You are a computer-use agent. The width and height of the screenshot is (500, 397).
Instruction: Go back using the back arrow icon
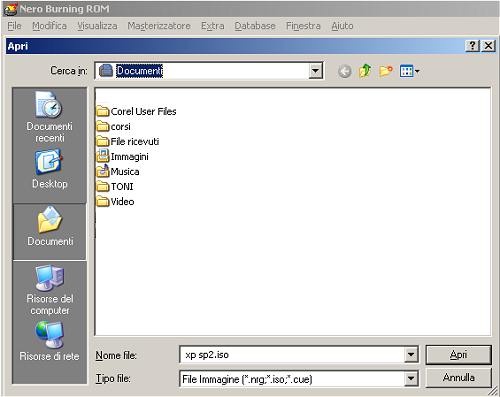click(x=345, y=71)
